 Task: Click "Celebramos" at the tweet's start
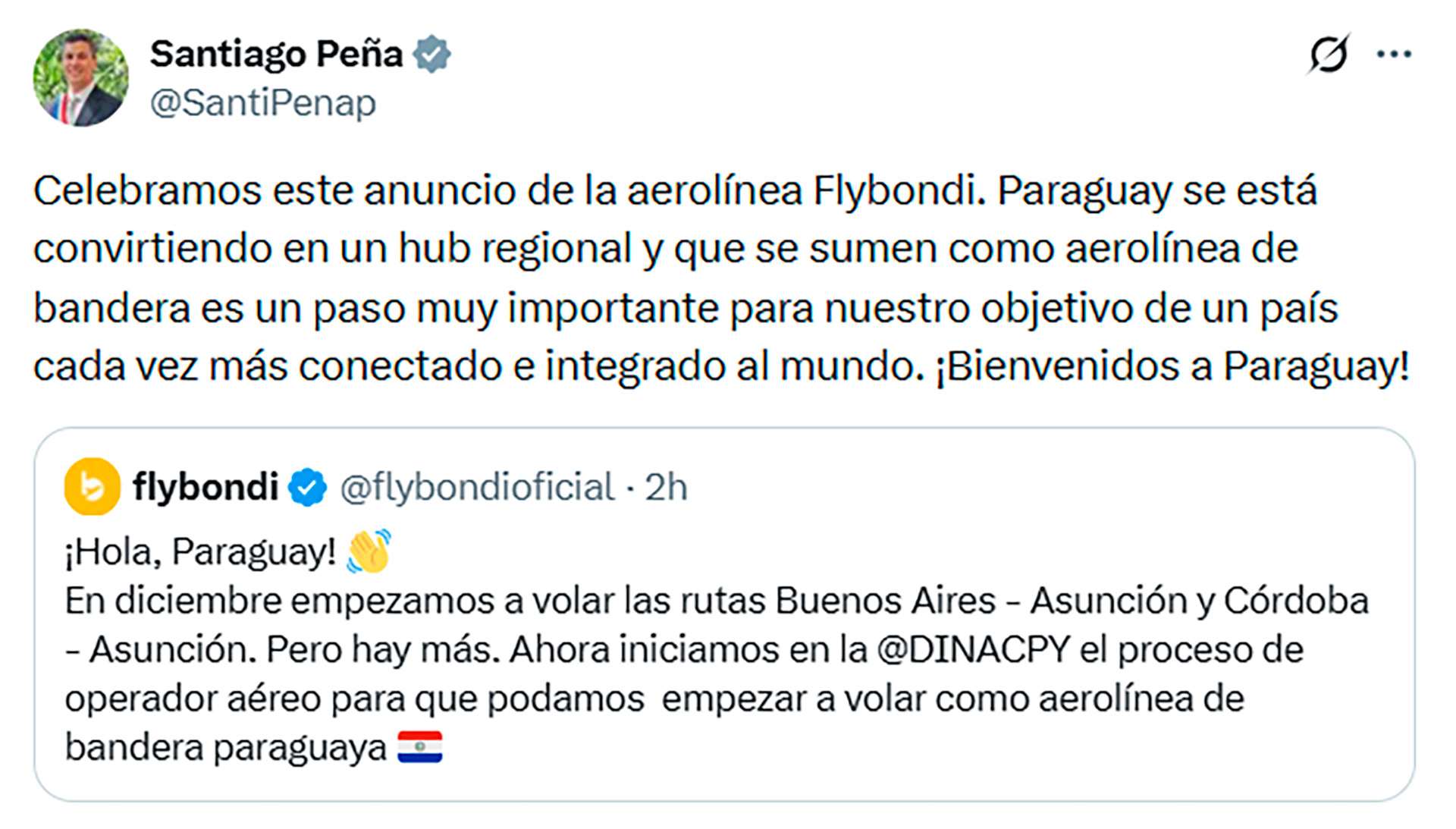point(147,190)
